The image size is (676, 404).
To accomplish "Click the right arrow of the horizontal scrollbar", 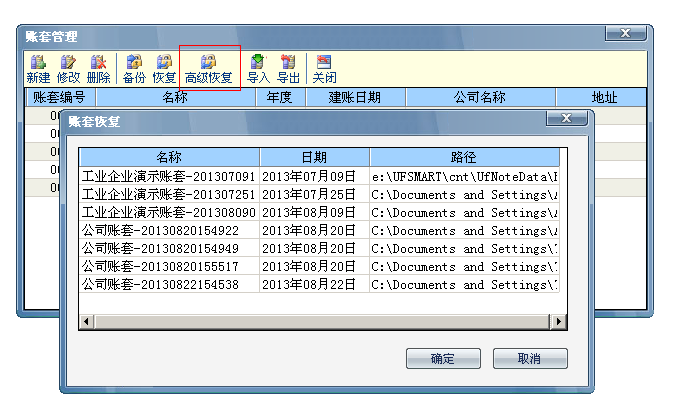I will click(559, 322).
